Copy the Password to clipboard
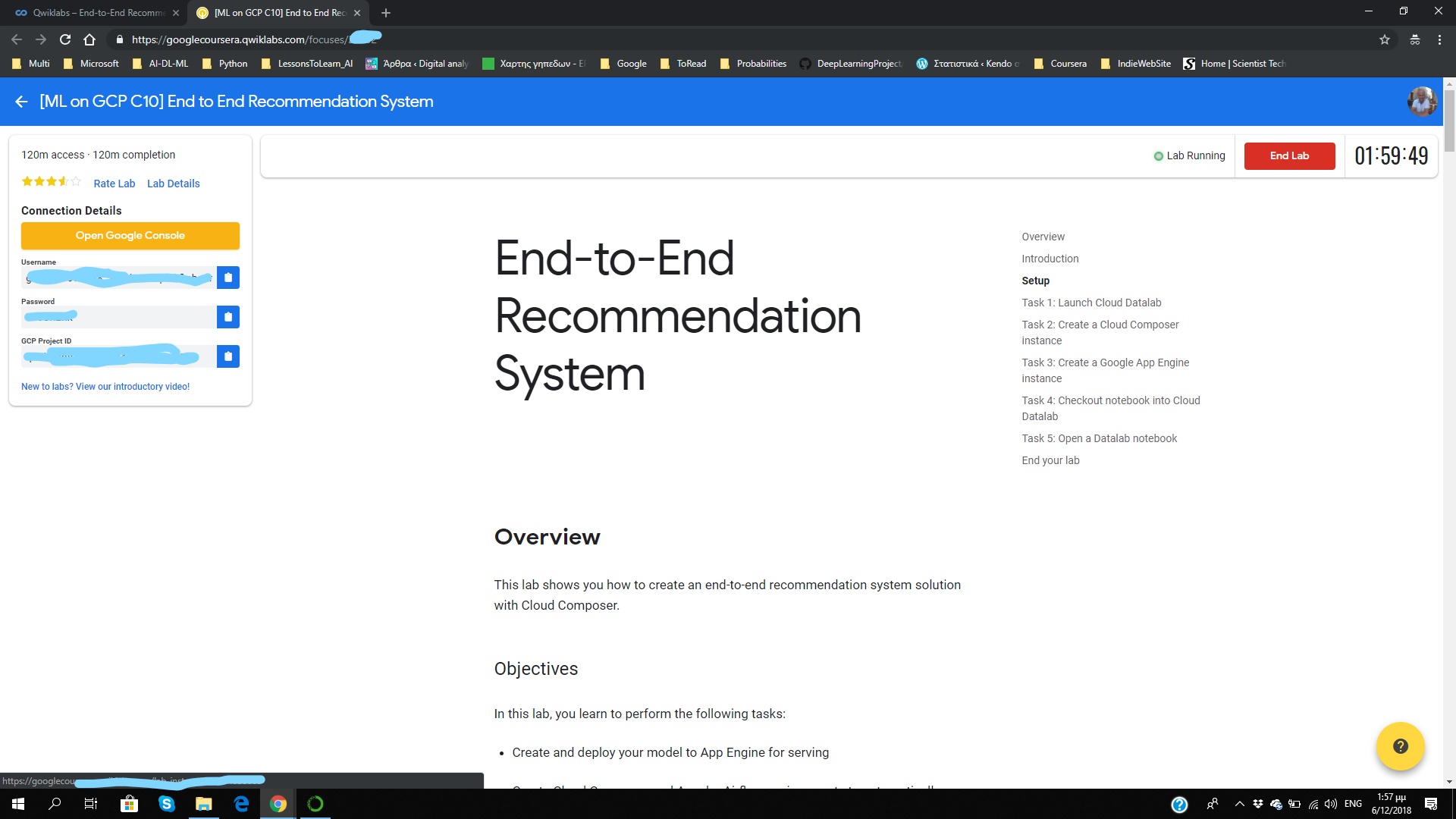This screenshot has height=819, width=1456. click(227, 317)
